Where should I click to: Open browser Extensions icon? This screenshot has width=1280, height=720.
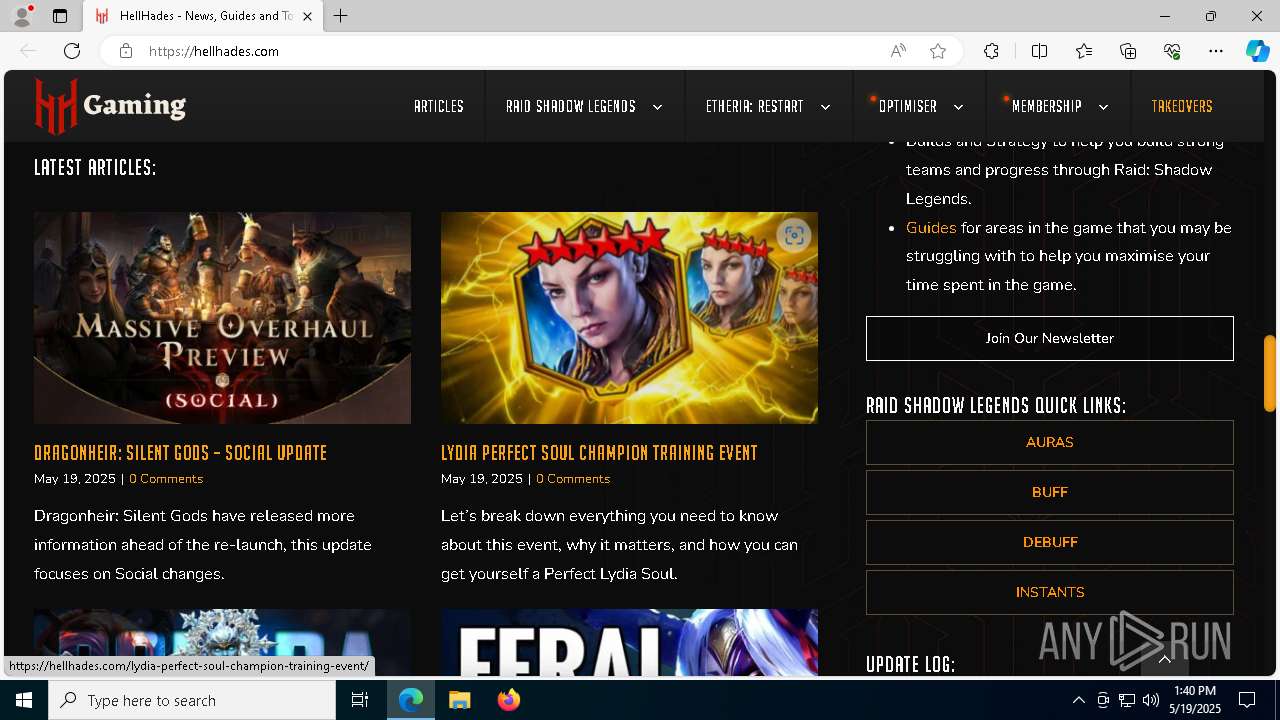tap(991, 51)
